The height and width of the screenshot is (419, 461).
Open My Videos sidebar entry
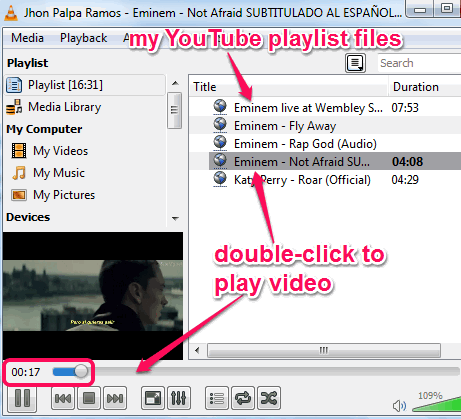(60, 151)
